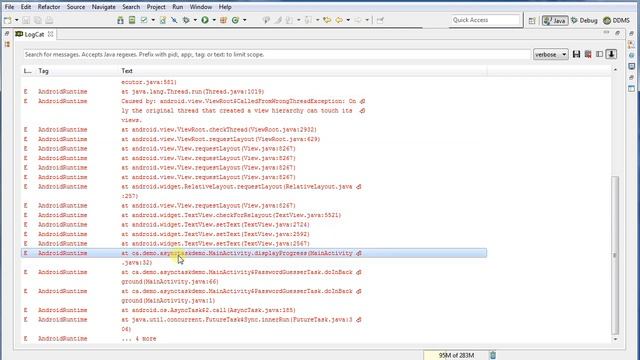Screen dimensions: 640x360
Task: Switch to the Java perspective
Action: click(555, 20)
